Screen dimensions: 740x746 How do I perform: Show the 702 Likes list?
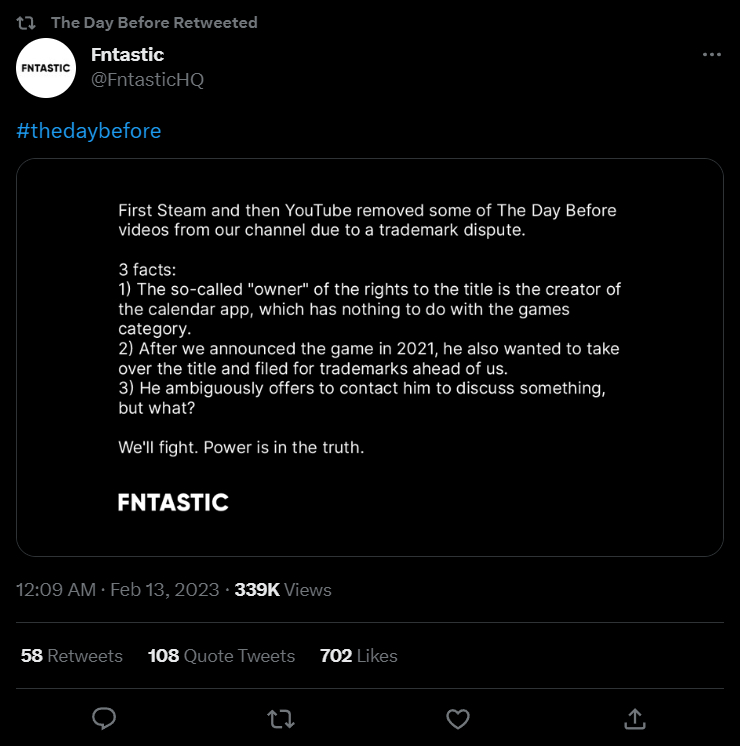pos(358,656)
